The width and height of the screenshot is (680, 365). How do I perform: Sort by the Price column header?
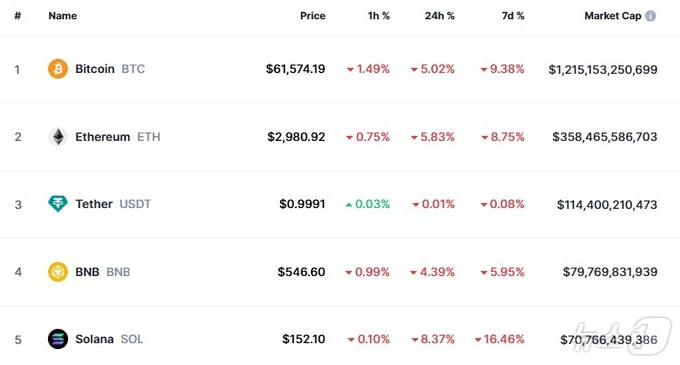point(313,16)
